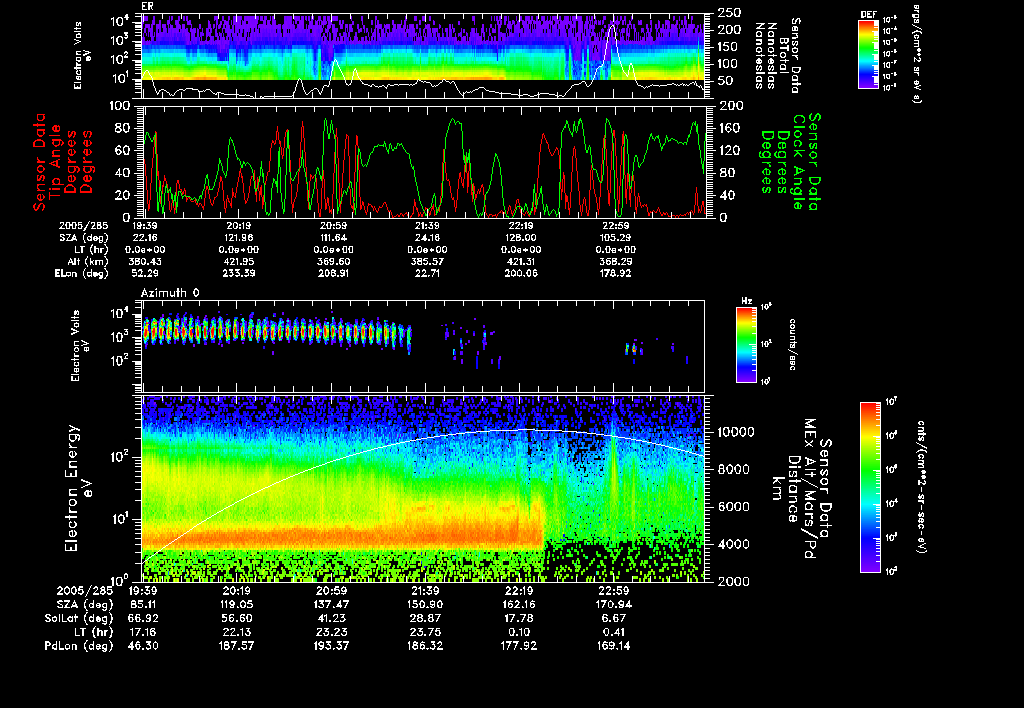1024x708 pixels.
Task: Click the 'MEx Alt/Mars/Pd Distance km' axis label
Action: point(800,489)
